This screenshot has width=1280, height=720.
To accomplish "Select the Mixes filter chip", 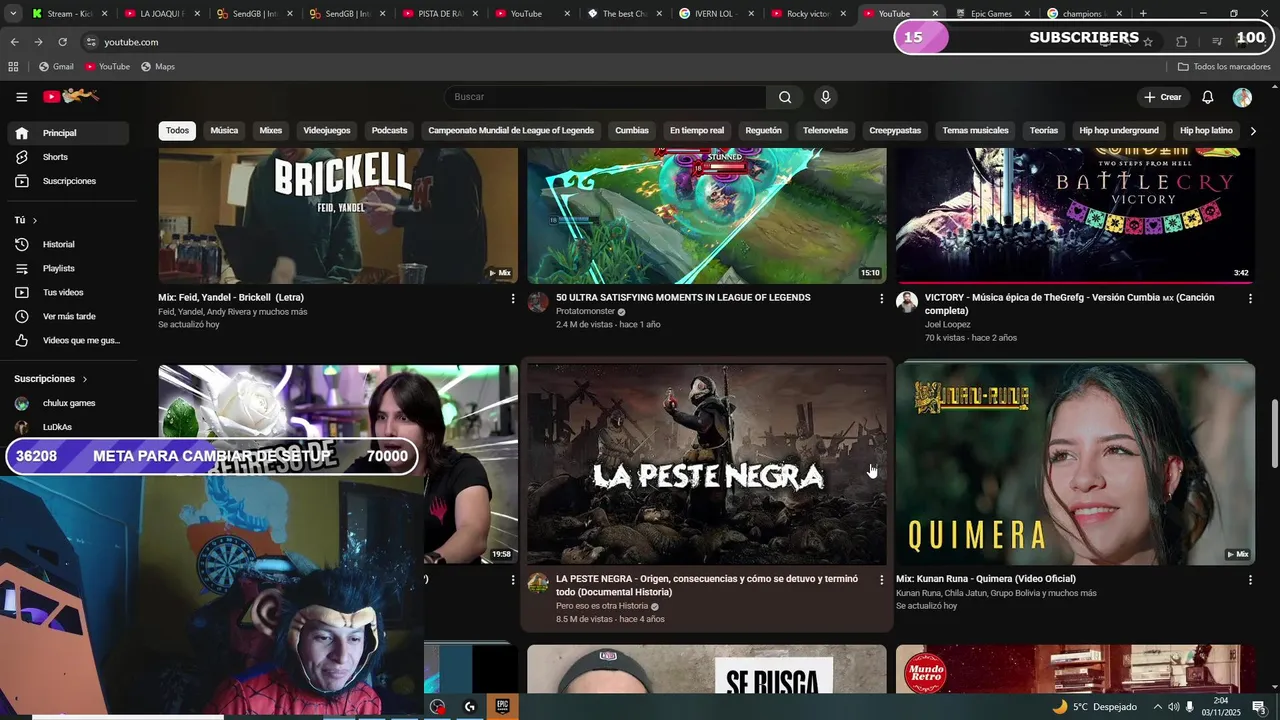I will (270, 131).
